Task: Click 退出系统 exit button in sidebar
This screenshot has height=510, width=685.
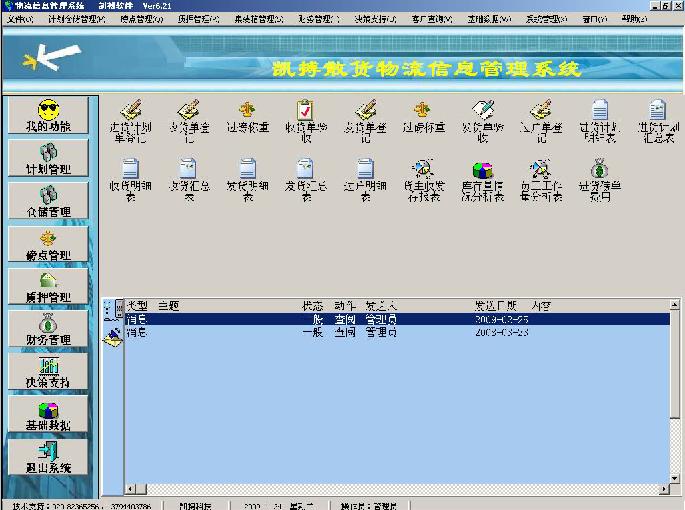Action: (48, 457)
